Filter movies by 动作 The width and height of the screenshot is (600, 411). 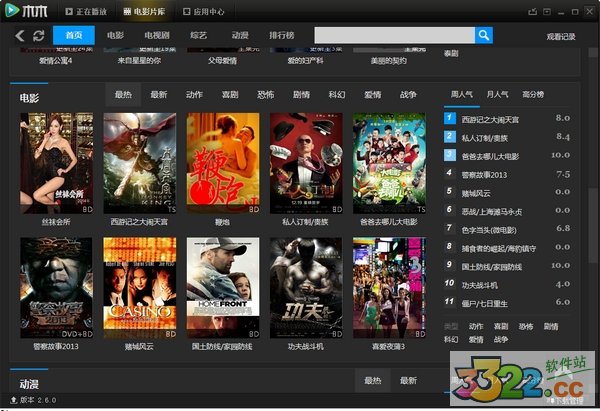pos(194,95)
